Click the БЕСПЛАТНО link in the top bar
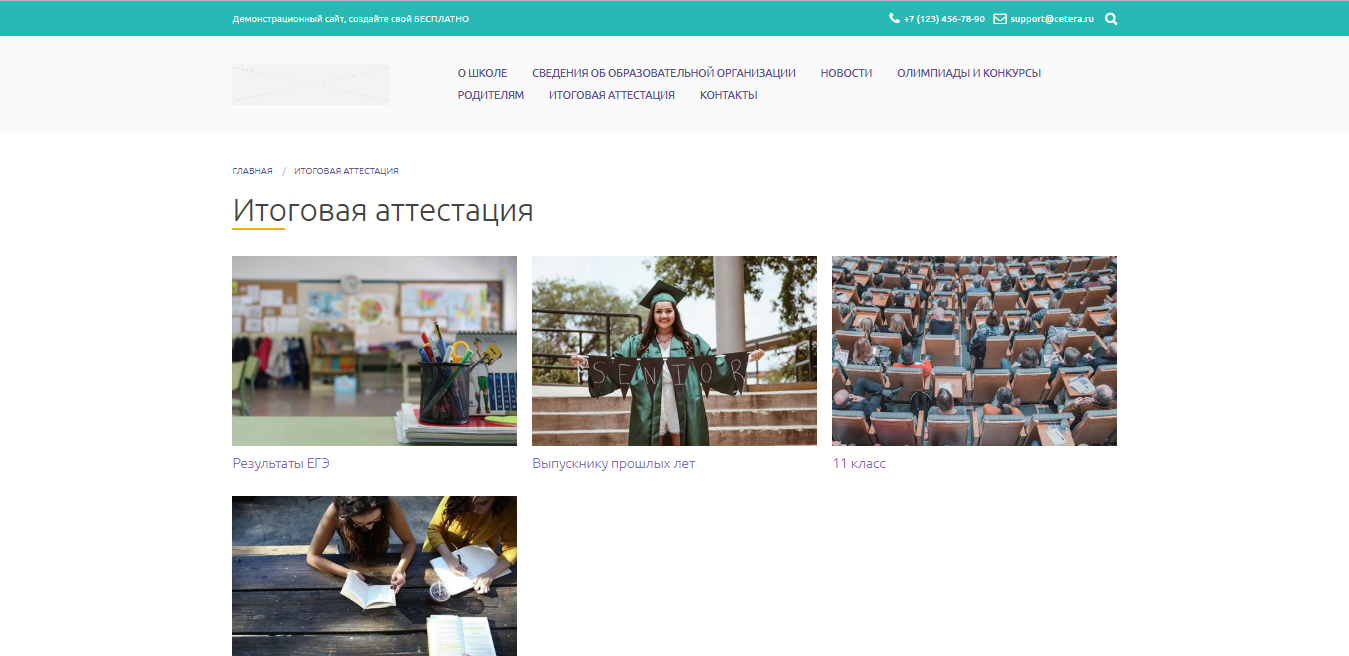1349x656 pixels. click(x=438, y=18)
